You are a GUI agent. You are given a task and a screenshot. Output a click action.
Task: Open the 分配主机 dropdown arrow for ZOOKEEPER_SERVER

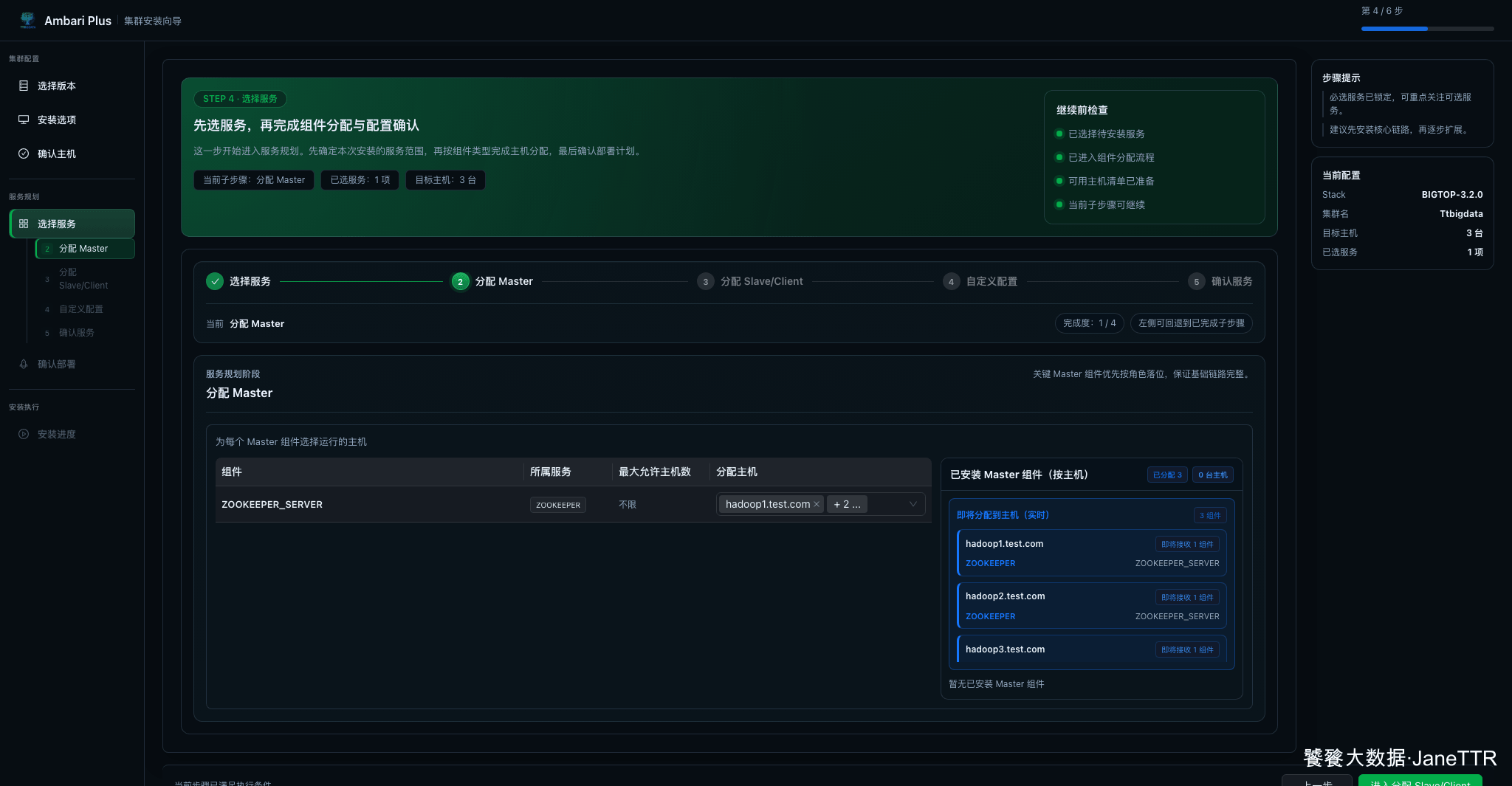tap(913, 504)
